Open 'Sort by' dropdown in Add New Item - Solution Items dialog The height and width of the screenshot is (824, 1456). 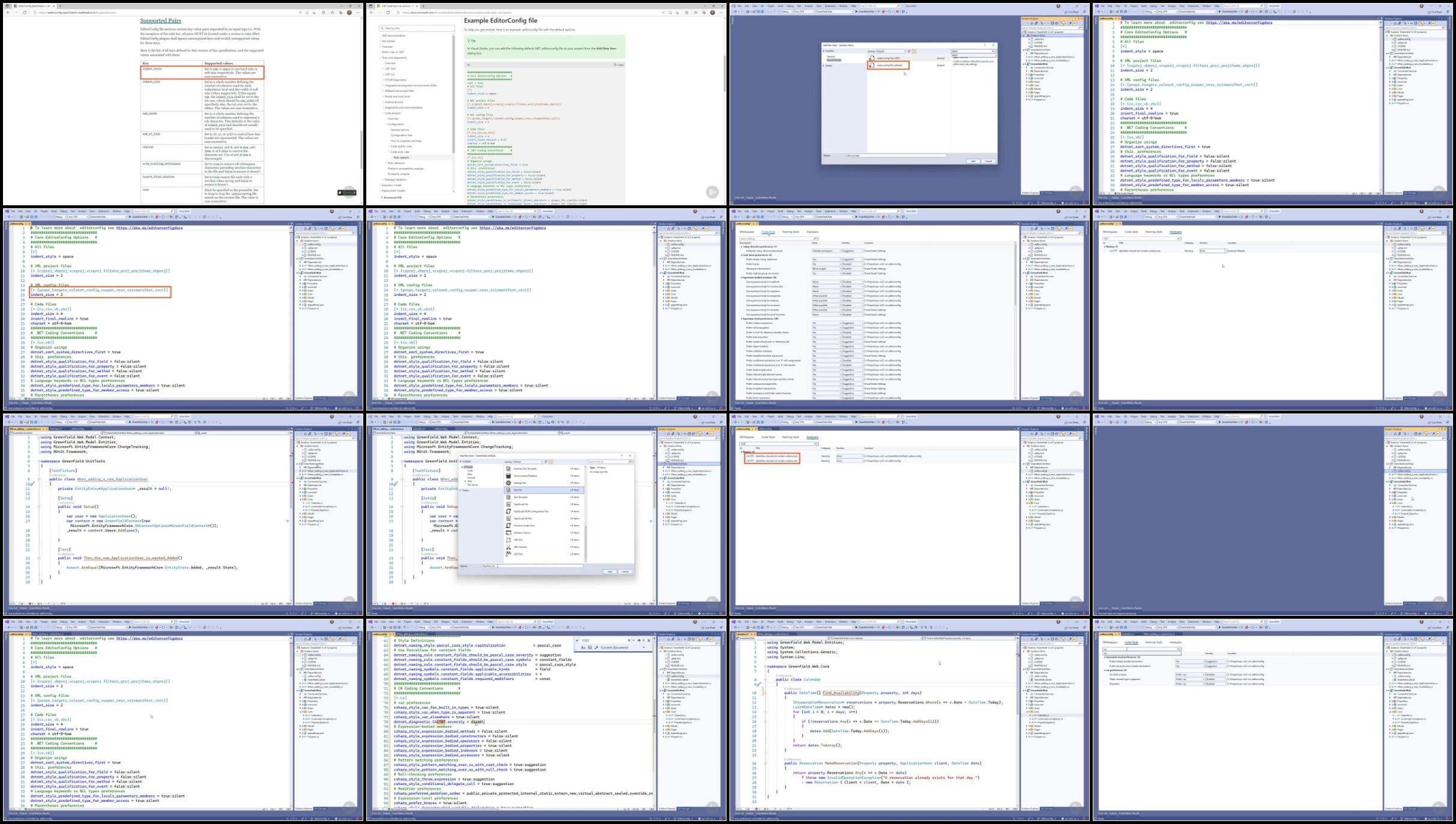point(891,52)
